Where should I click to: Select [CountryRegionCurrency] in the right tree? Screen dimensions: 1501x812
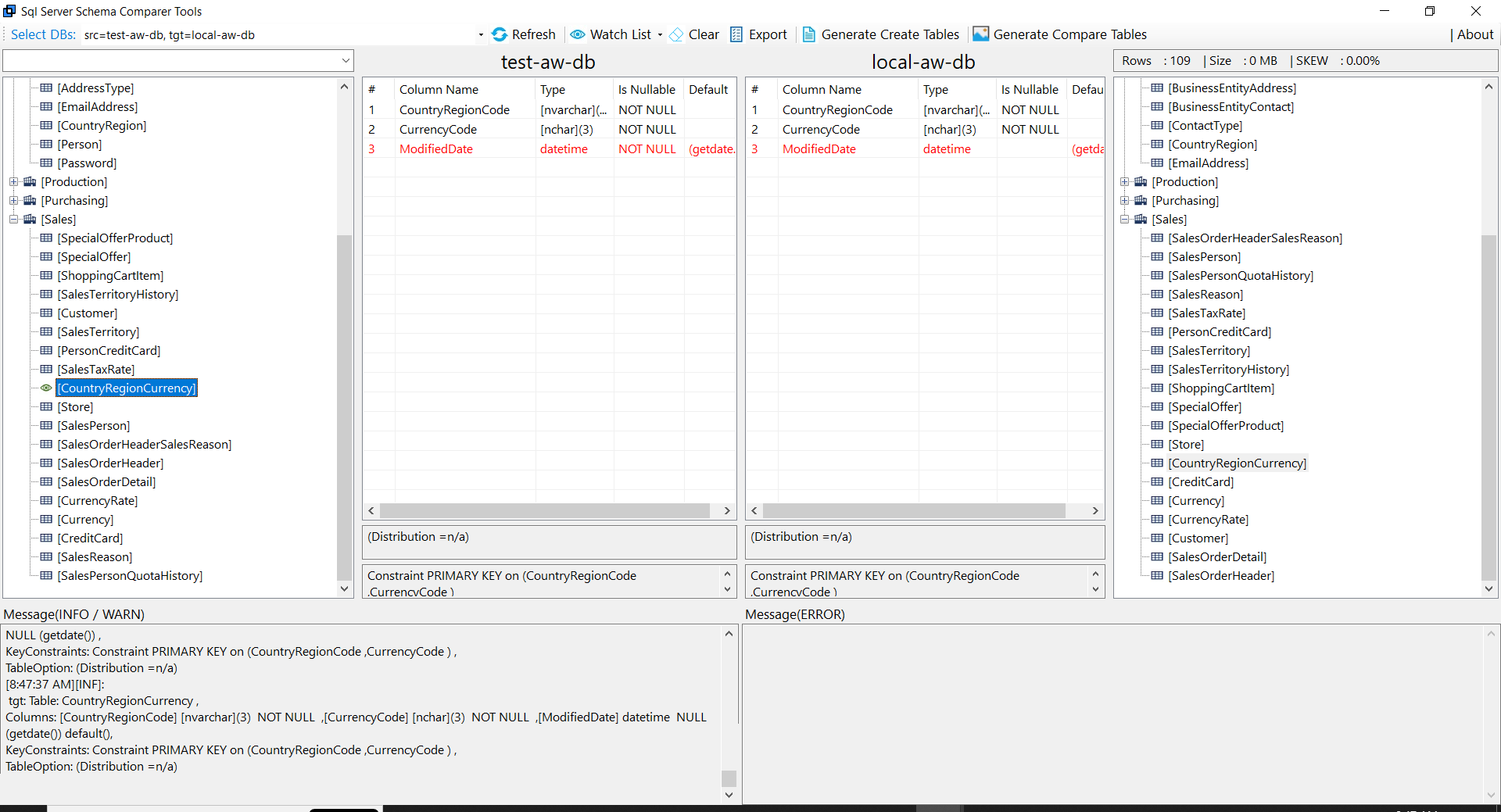(1237, 463)
